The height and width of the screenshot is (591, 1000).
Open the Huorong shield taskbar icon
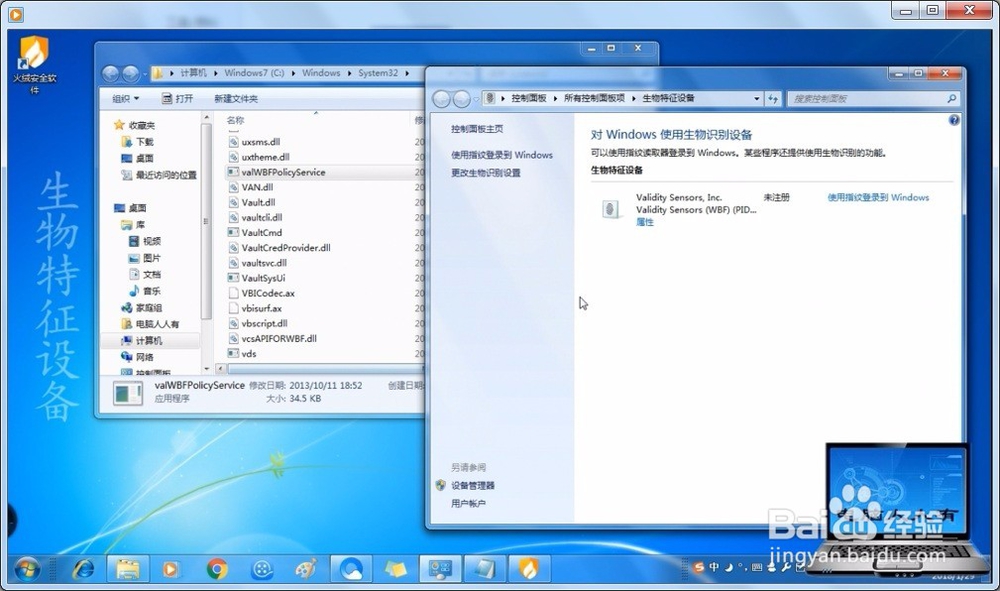coord(528,568)
